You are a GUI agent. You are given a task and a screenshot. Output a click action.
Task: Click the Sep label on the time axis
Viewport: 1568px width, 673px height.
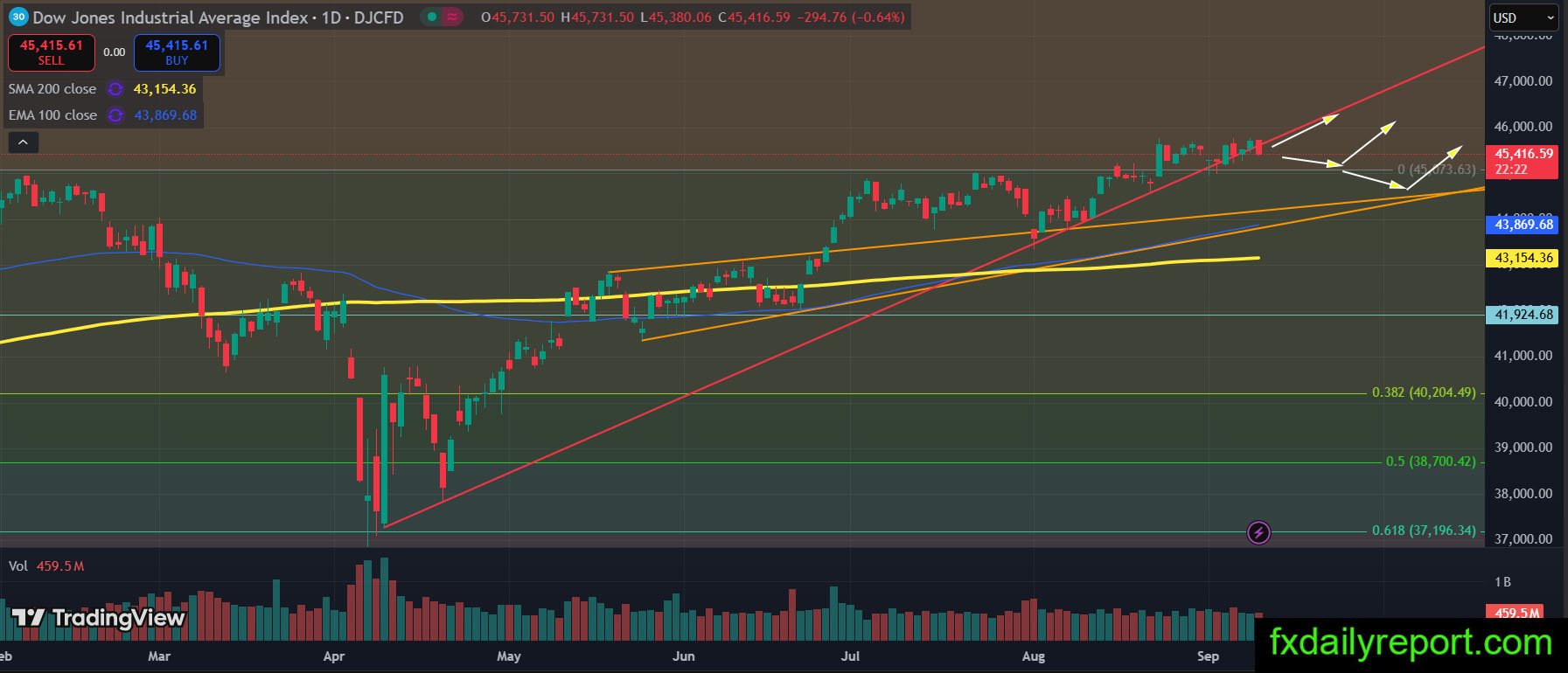1208,656
